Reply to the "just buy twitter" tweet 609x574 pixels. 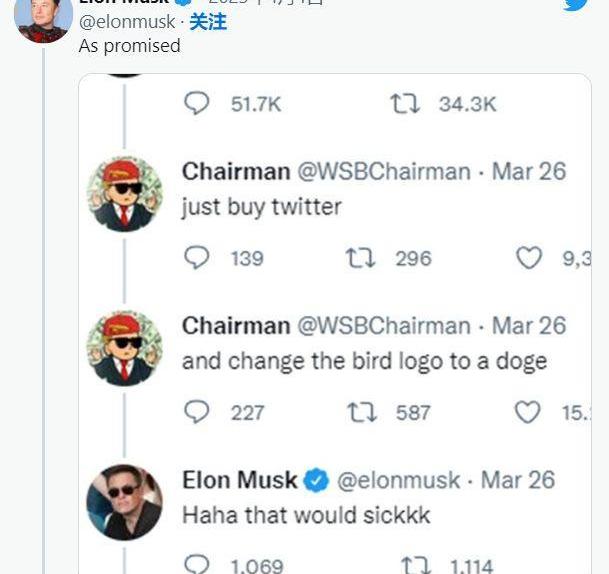[x=198, y=258]
